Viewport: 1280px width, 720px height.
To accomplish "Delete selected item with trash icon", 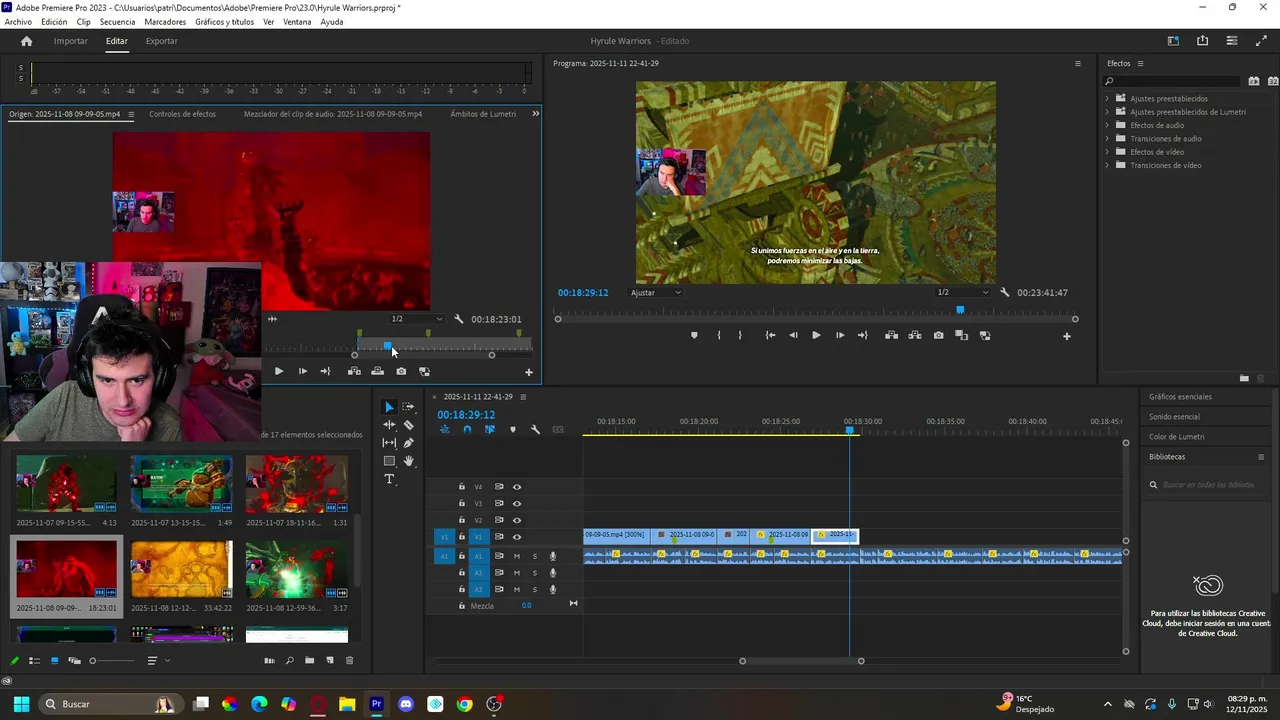I will pos(349,661).
